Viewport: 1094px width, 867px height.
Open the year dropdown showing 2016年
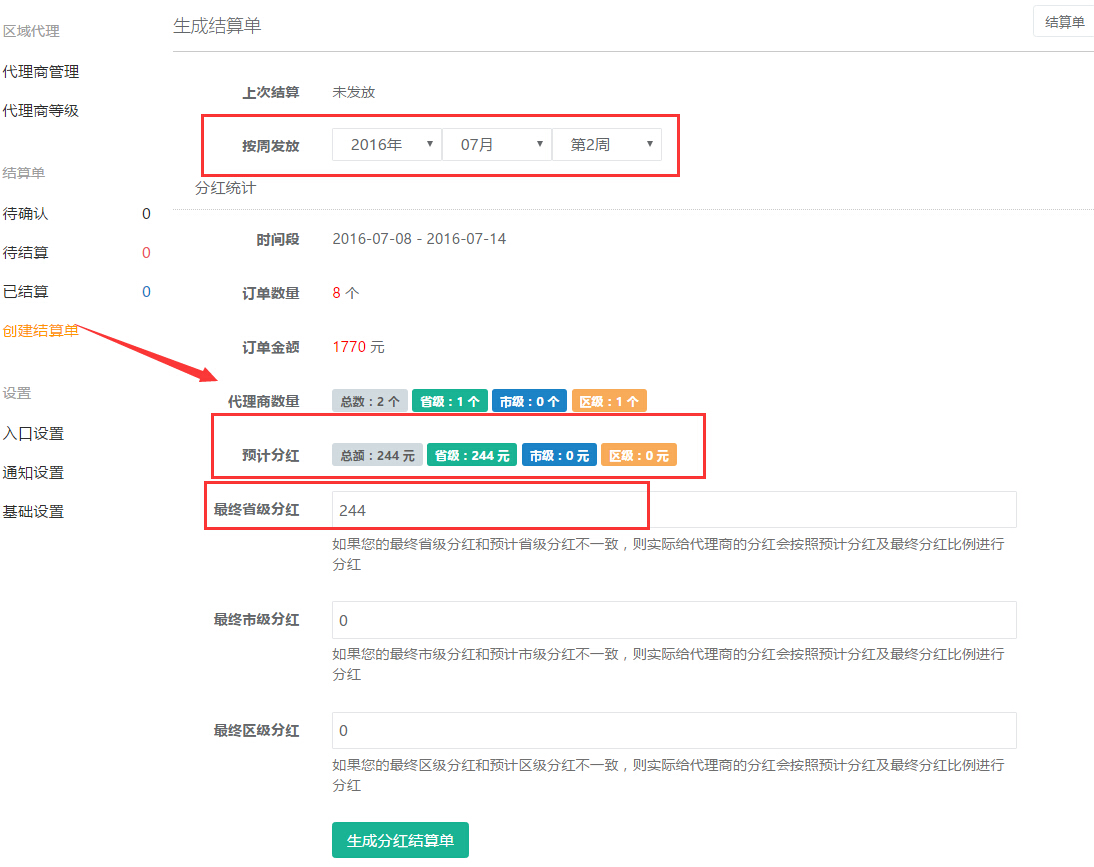(x=386, y=145)
